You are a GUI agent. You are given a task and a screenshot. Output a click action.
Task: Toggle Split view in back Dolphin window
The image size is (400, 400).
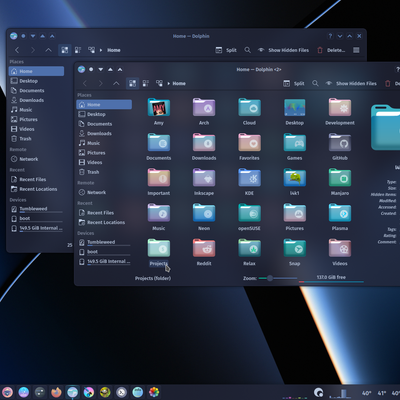coord(226,50)
